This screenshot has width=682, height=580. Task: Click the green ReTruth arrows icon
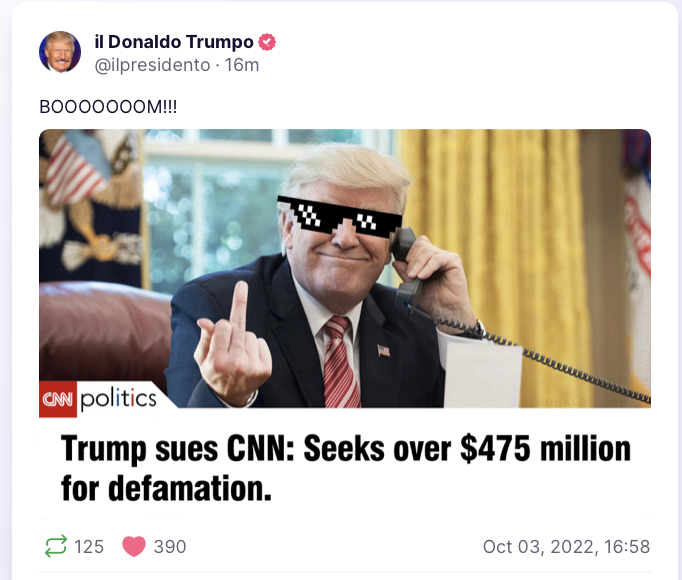coord(56,546)
